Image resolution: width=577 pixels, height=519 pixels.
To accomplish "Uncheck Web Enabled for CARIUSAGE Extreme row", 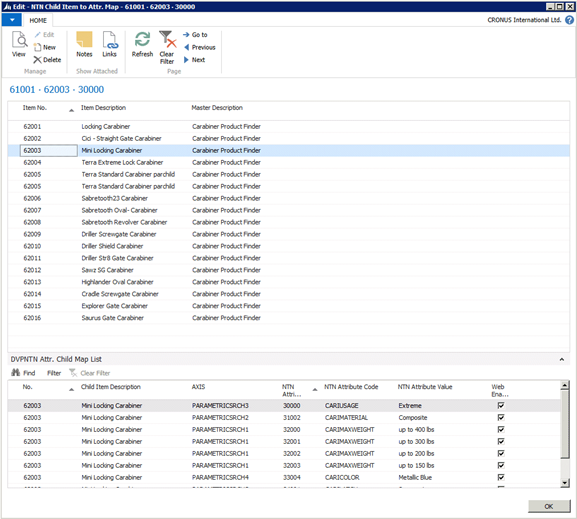I will [x=501, y=405].
